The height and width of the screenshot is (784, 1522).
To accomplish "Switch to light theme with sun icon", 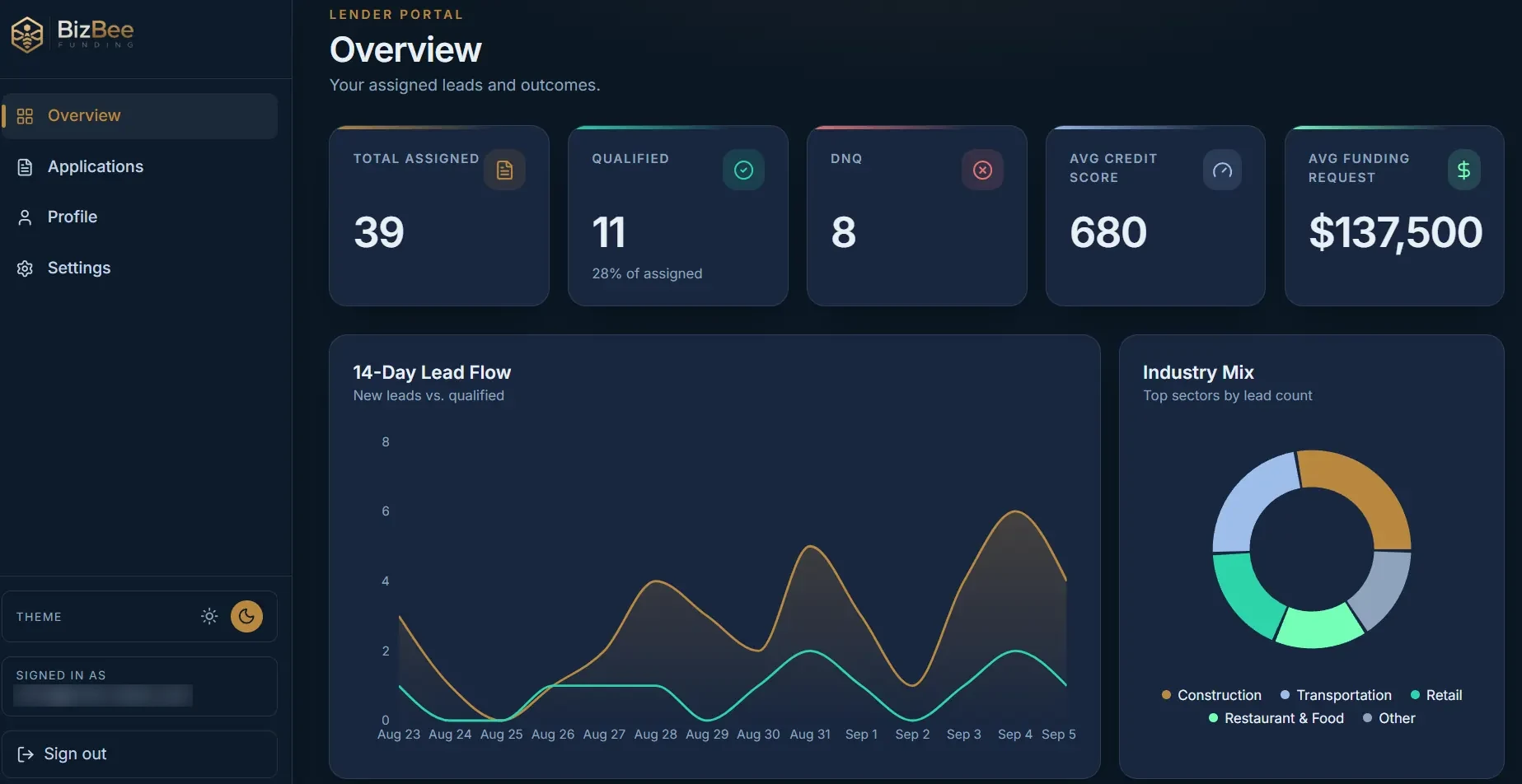I will [x=209, y=616].
